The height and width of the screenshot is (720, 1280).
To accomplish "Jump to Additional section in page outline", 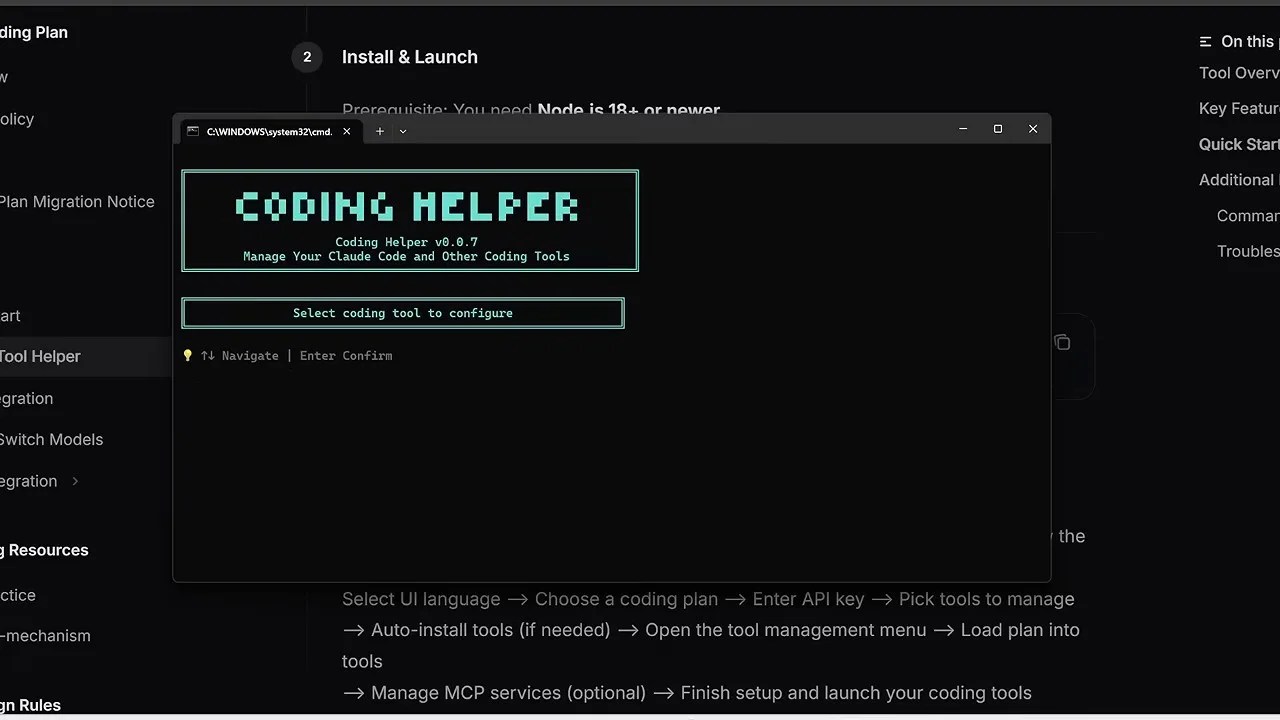I will (1239, 180).
